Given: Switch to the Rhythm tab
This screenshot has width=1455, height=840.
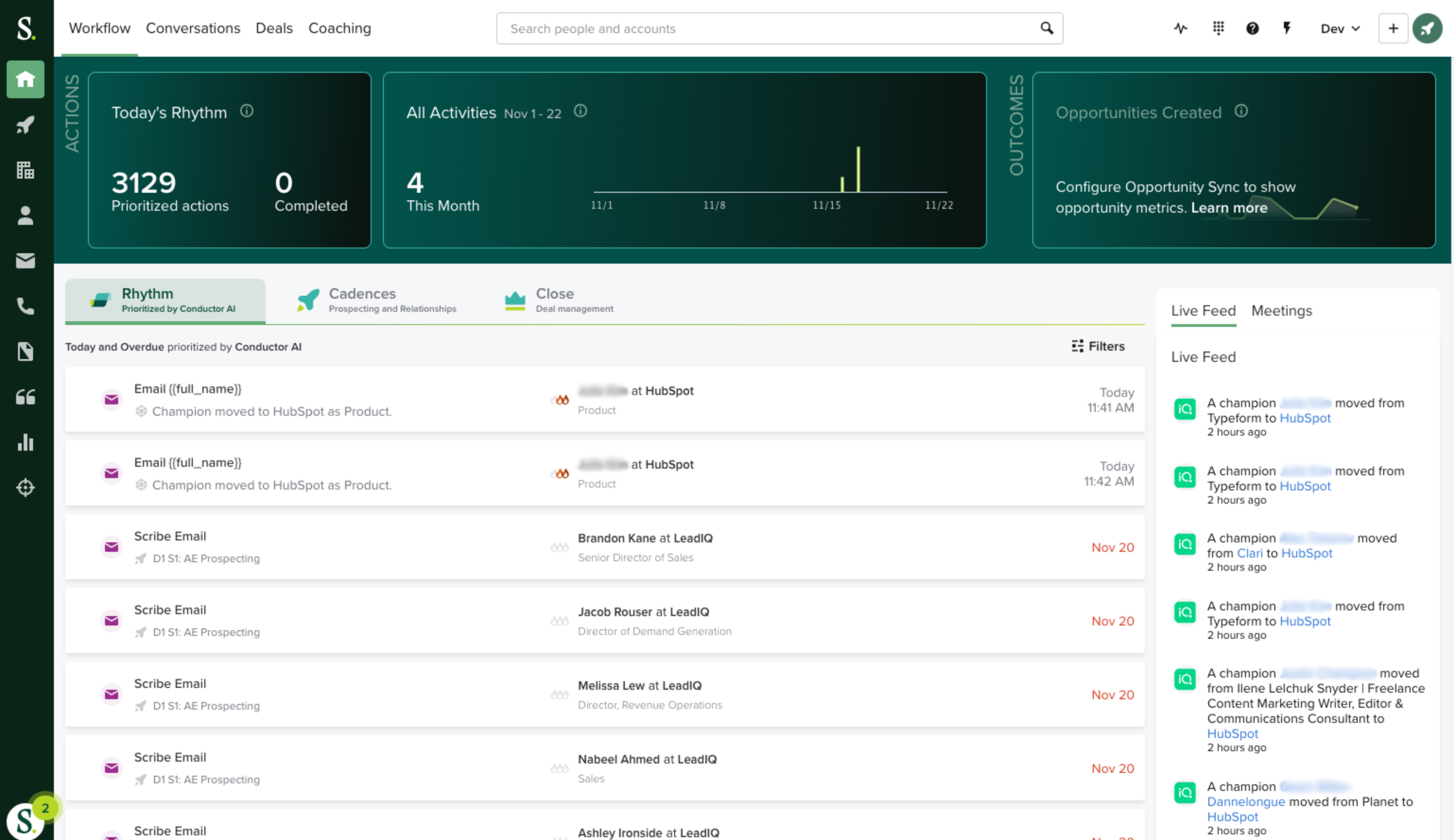Looking at the screenshot, I should 165,300.
